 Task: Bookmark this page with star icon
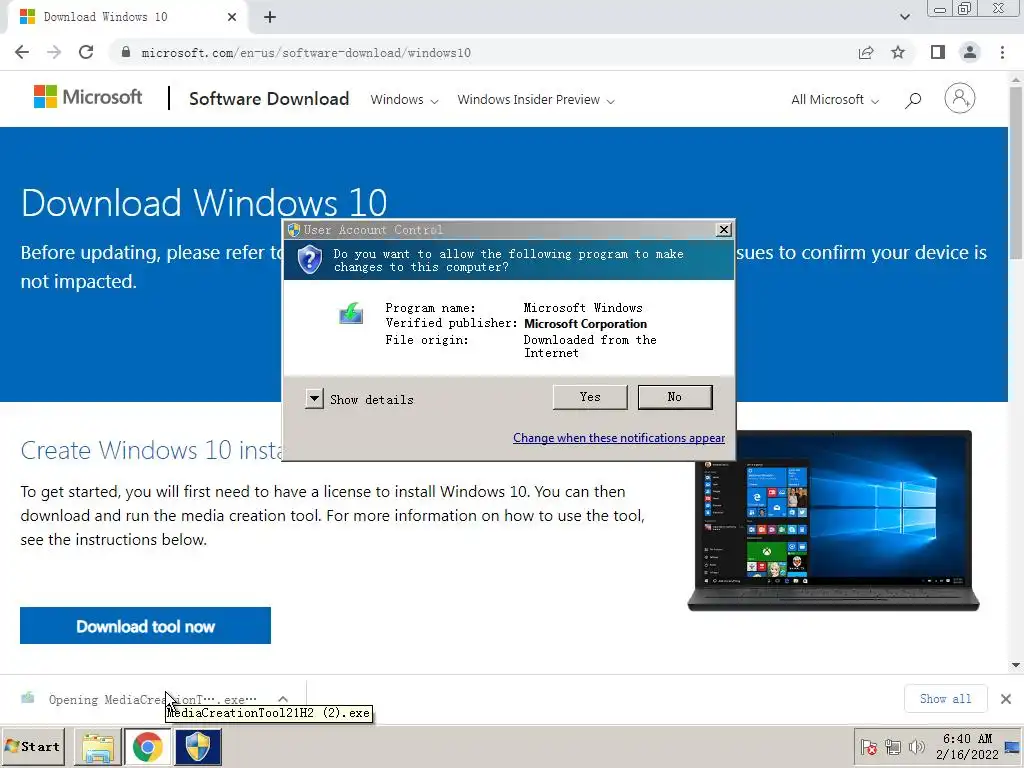coord(898,52)
